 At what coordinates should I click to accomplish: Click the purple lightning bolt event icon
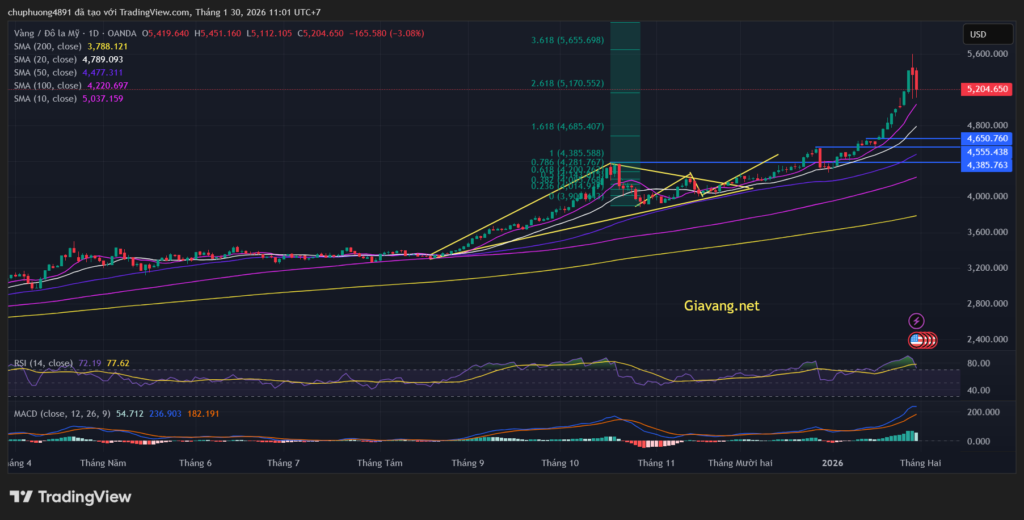click(x=916, y=321)
